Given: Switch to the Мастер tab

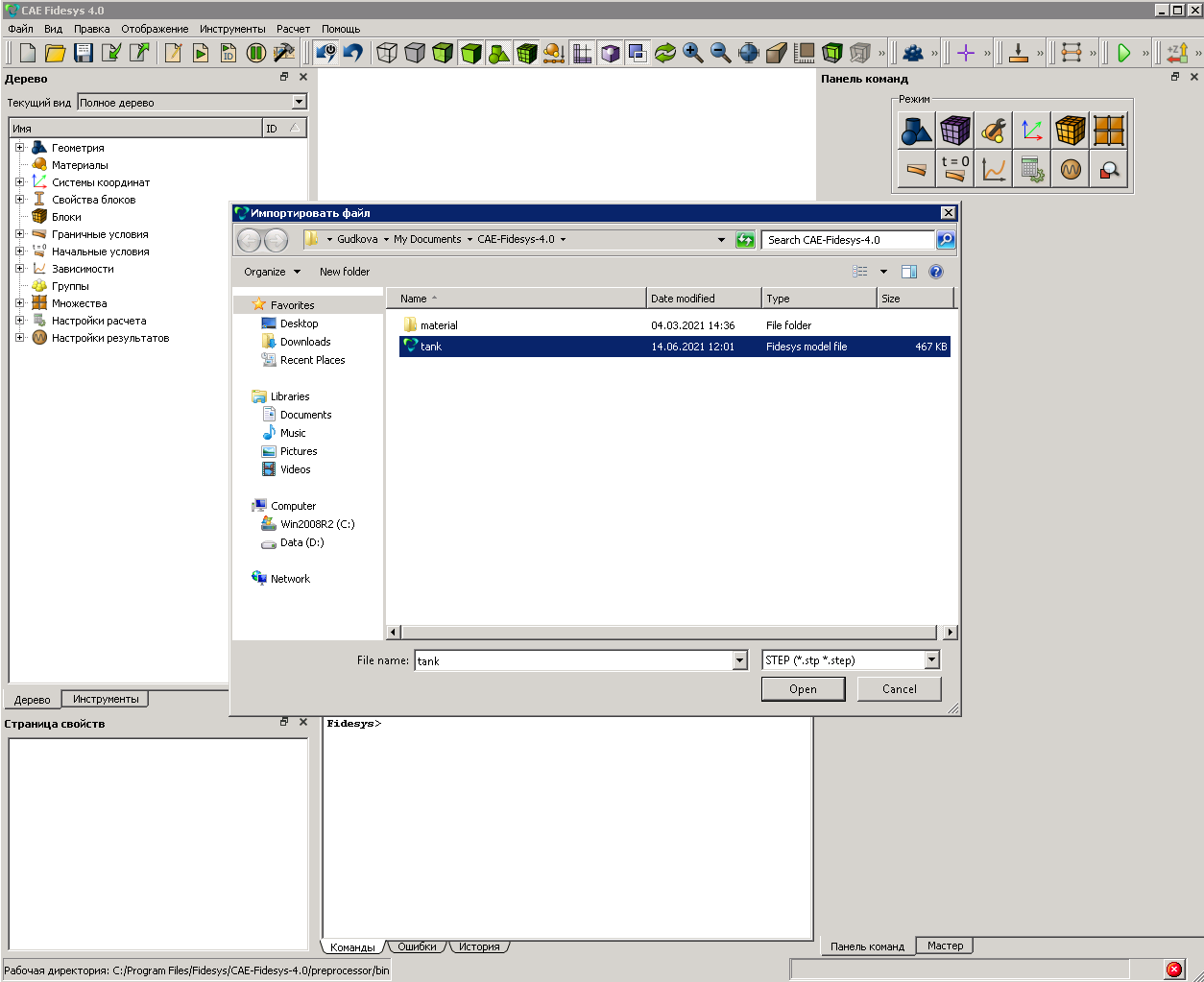Looking at the screenshot, I should click(x=945, y=946).
